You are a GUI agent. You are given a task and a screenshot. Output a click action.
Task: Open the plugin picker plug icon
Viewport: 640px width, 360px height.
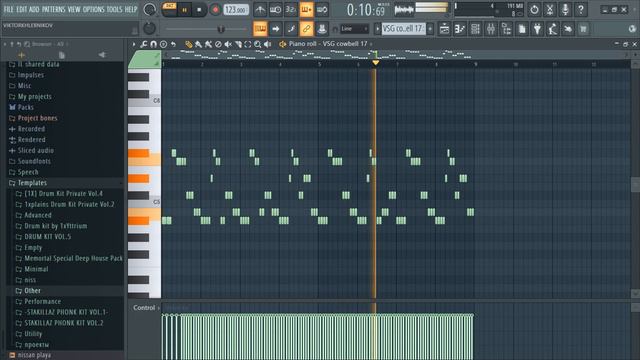pyautogui.click(x=538, y=29)
